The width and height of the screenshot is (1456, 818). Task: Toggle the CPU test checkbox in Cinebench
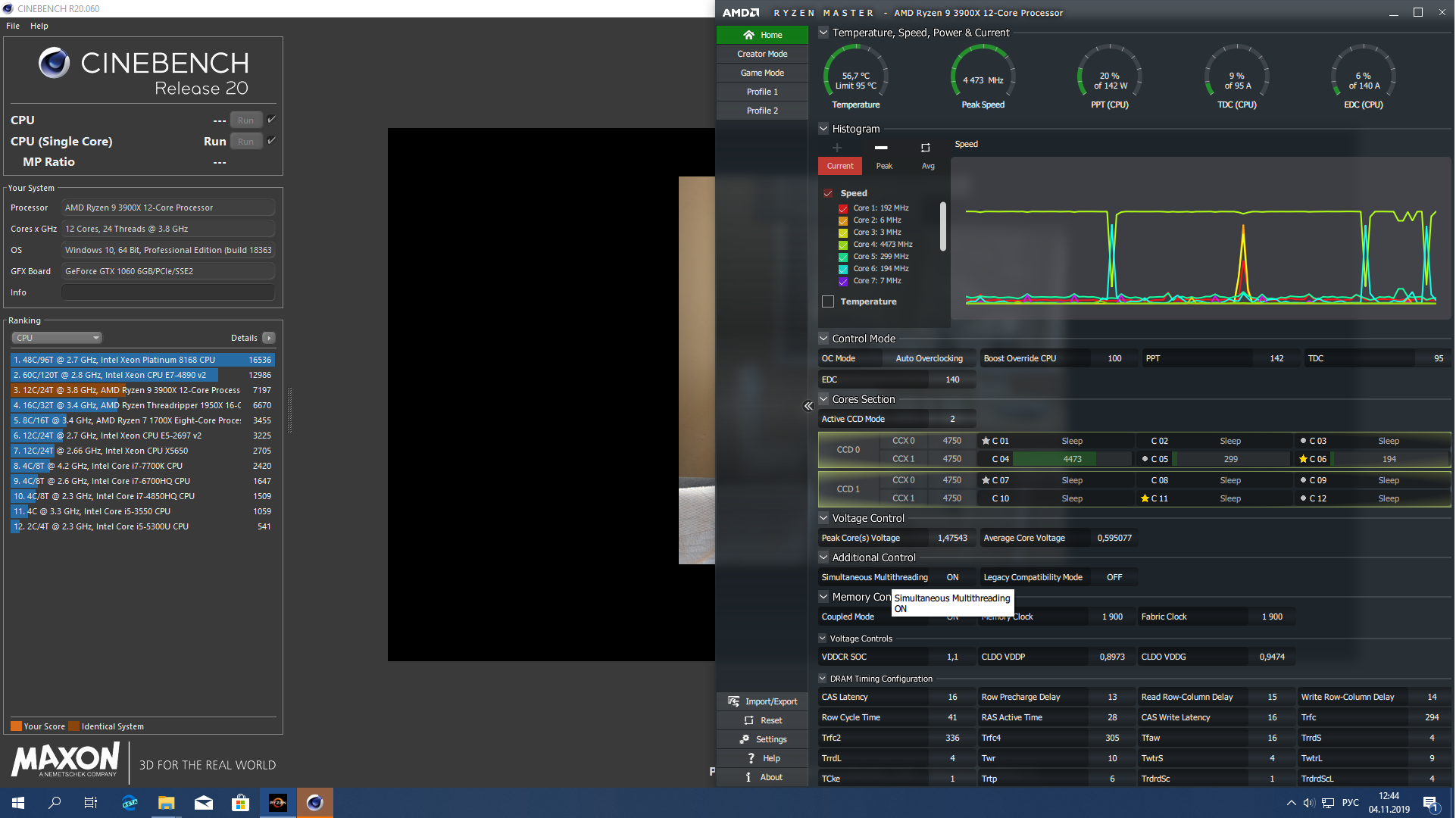point(272,120)
